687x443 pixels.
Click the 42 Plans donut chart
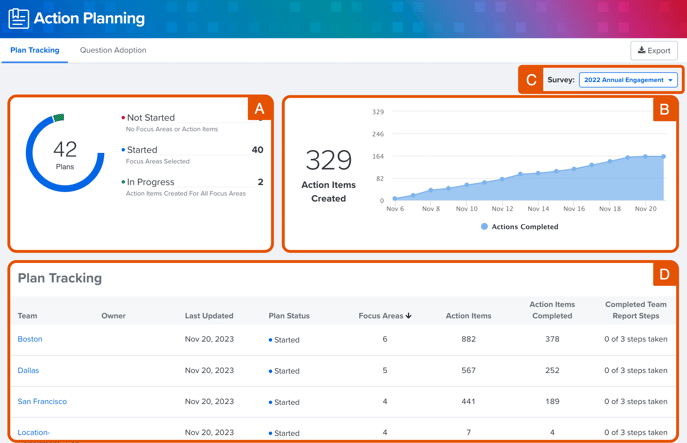[x=65, y=152]
